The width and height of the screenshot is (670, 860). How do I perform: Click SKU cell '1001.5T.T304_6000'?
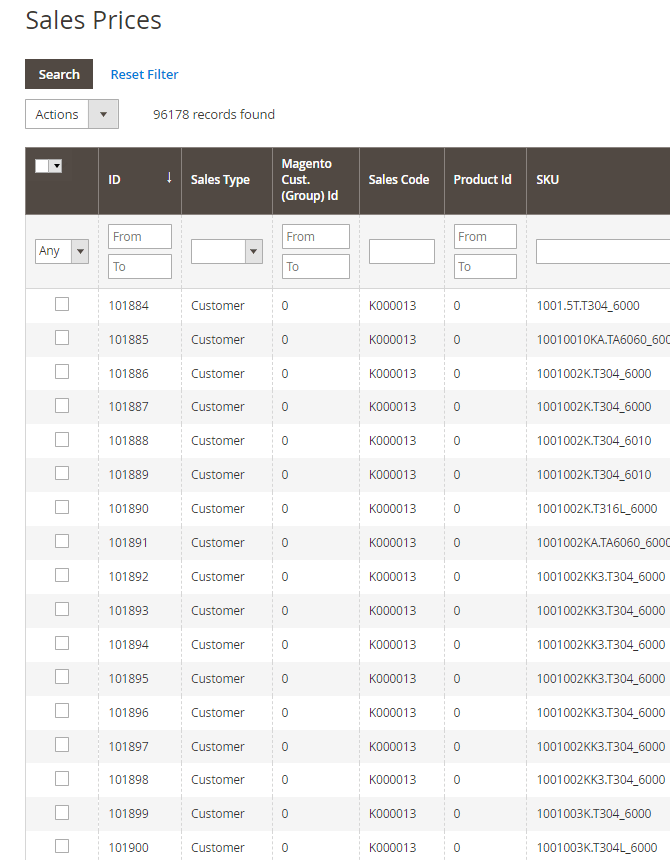pyautogui.click(x=588, y=305)
